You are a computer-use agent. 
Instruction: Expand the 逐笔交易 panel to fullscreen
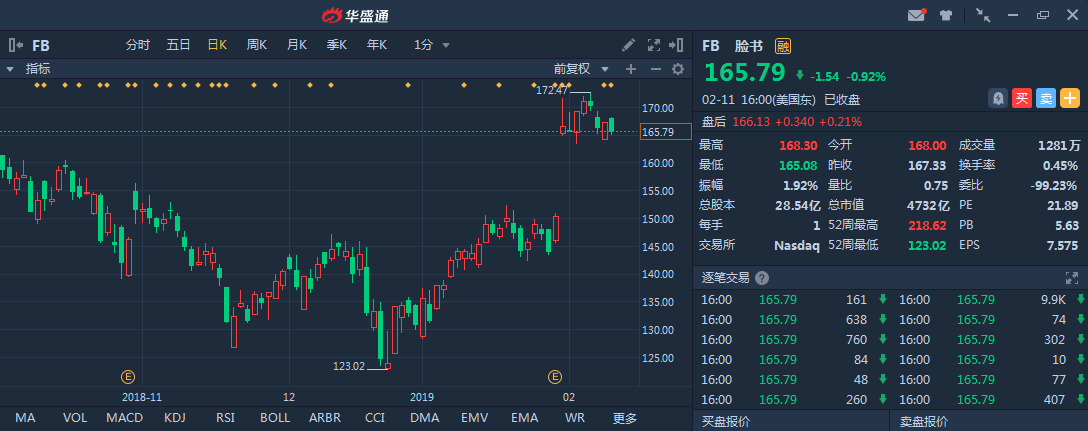click(x=1073, y=278)
